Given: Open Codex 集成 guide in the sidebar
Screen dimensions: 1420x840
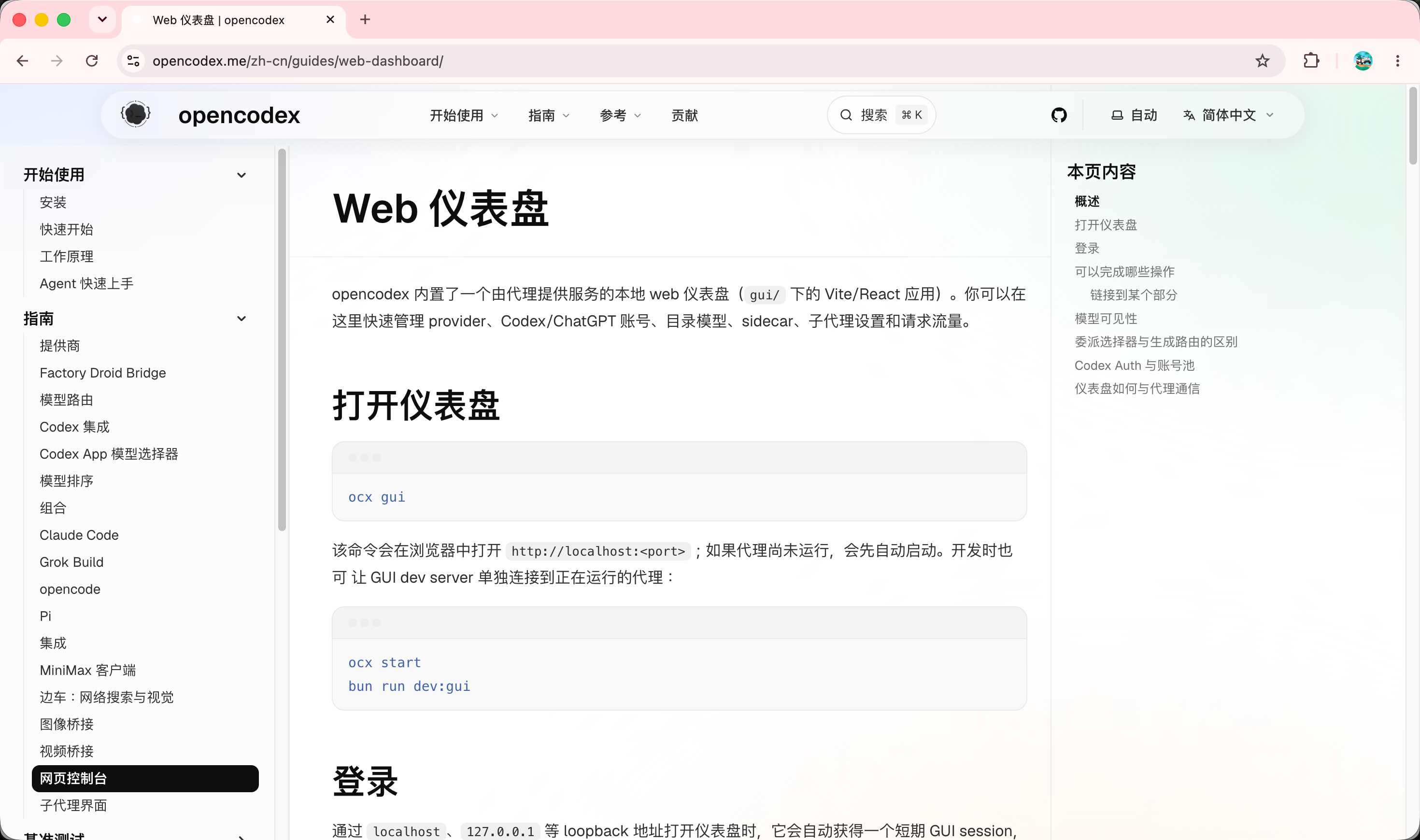Looking at the screenshot, I should 74,427.
